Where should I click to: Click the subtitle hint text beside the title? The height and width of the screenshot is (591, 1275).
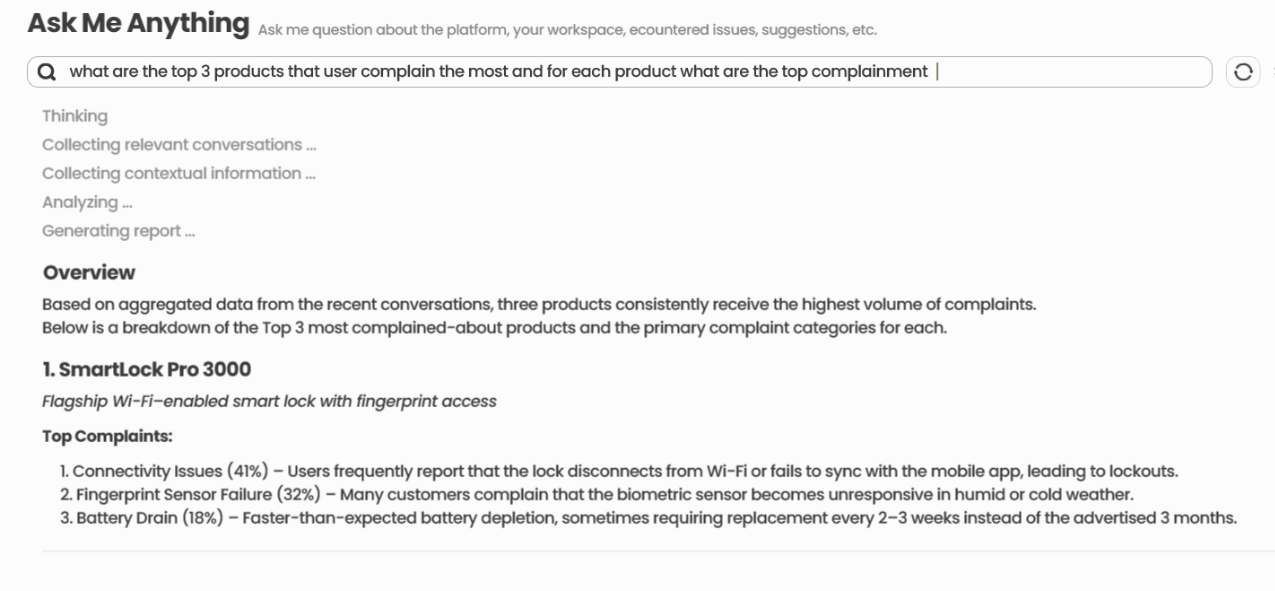pos(567,30)
